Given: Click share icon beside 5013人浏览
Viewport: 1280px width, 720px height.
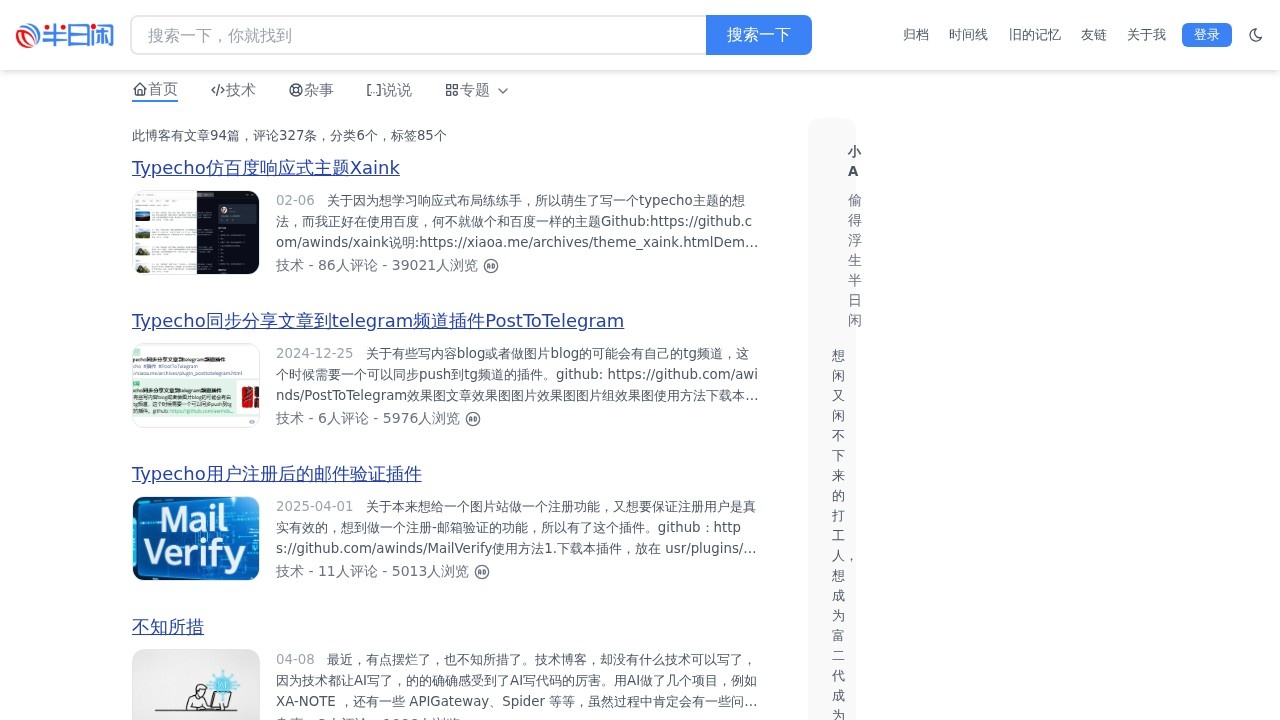Looking at the screenshot, I should pos(482,572).
